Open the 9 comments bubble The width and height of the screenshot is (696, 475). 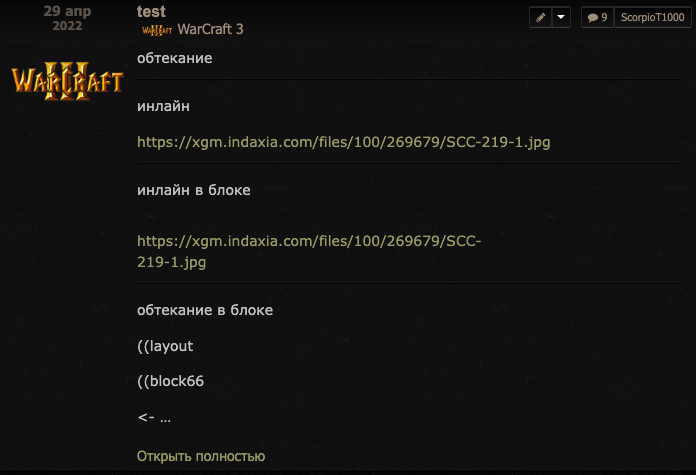(597, 17)
